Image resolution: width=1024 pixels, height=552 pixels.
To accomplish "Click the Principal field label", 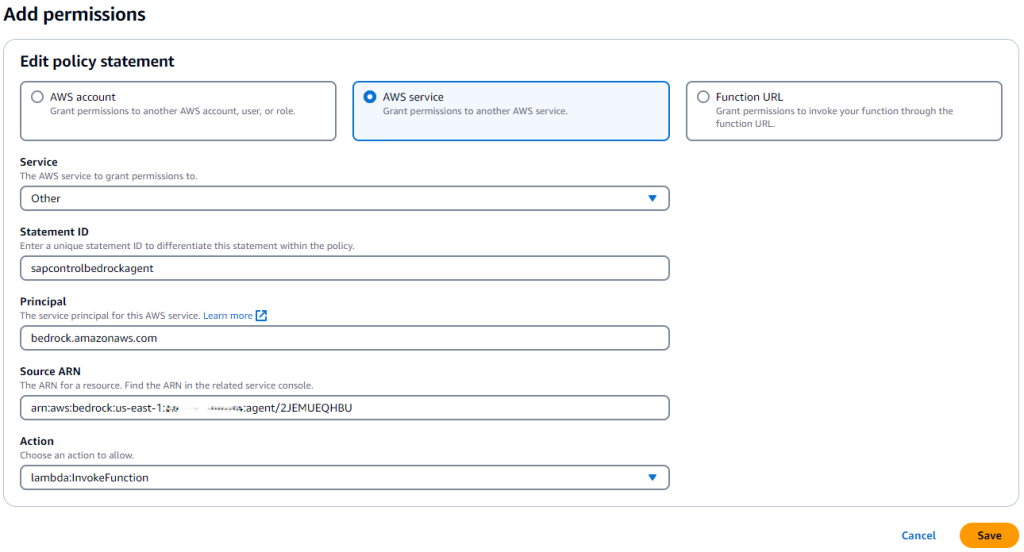I will click(43, 301).
